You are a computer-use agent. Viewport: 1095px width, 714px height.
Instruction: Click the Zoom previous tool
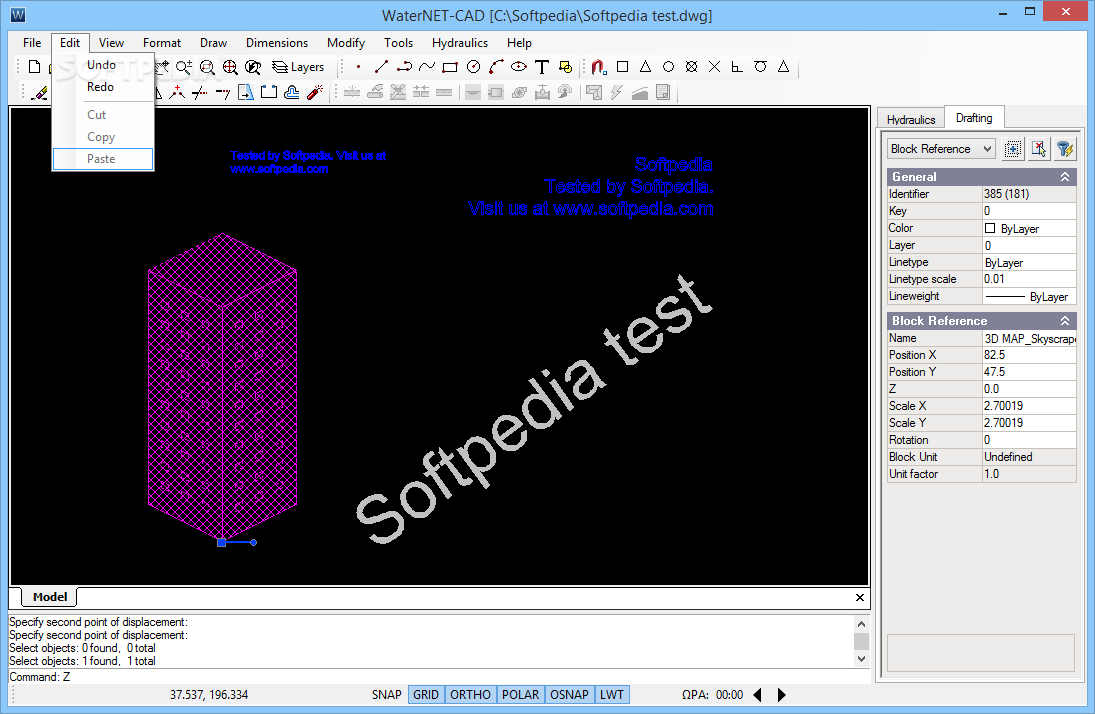point(253,67)
